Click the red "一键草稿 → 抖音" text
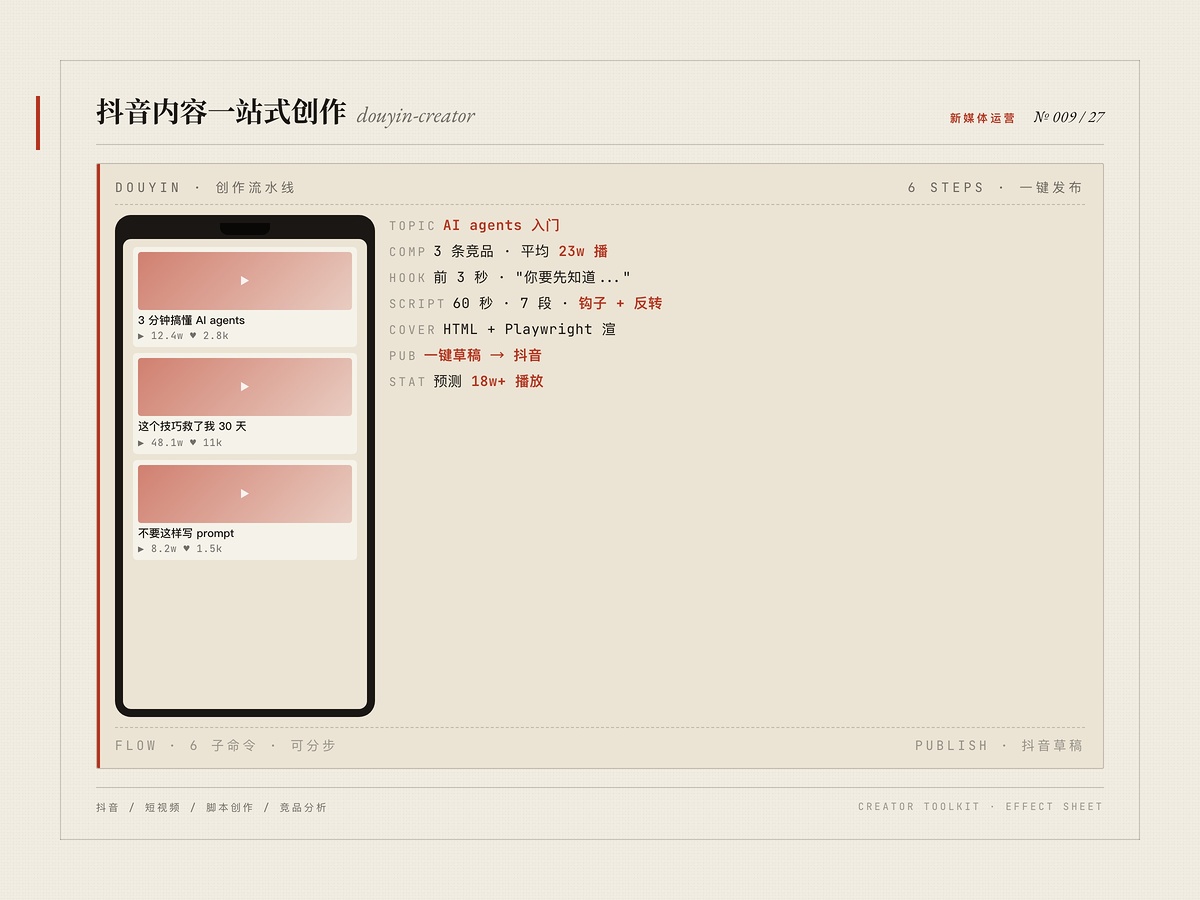Screen dimensions: 1200x900 point(483,355)
